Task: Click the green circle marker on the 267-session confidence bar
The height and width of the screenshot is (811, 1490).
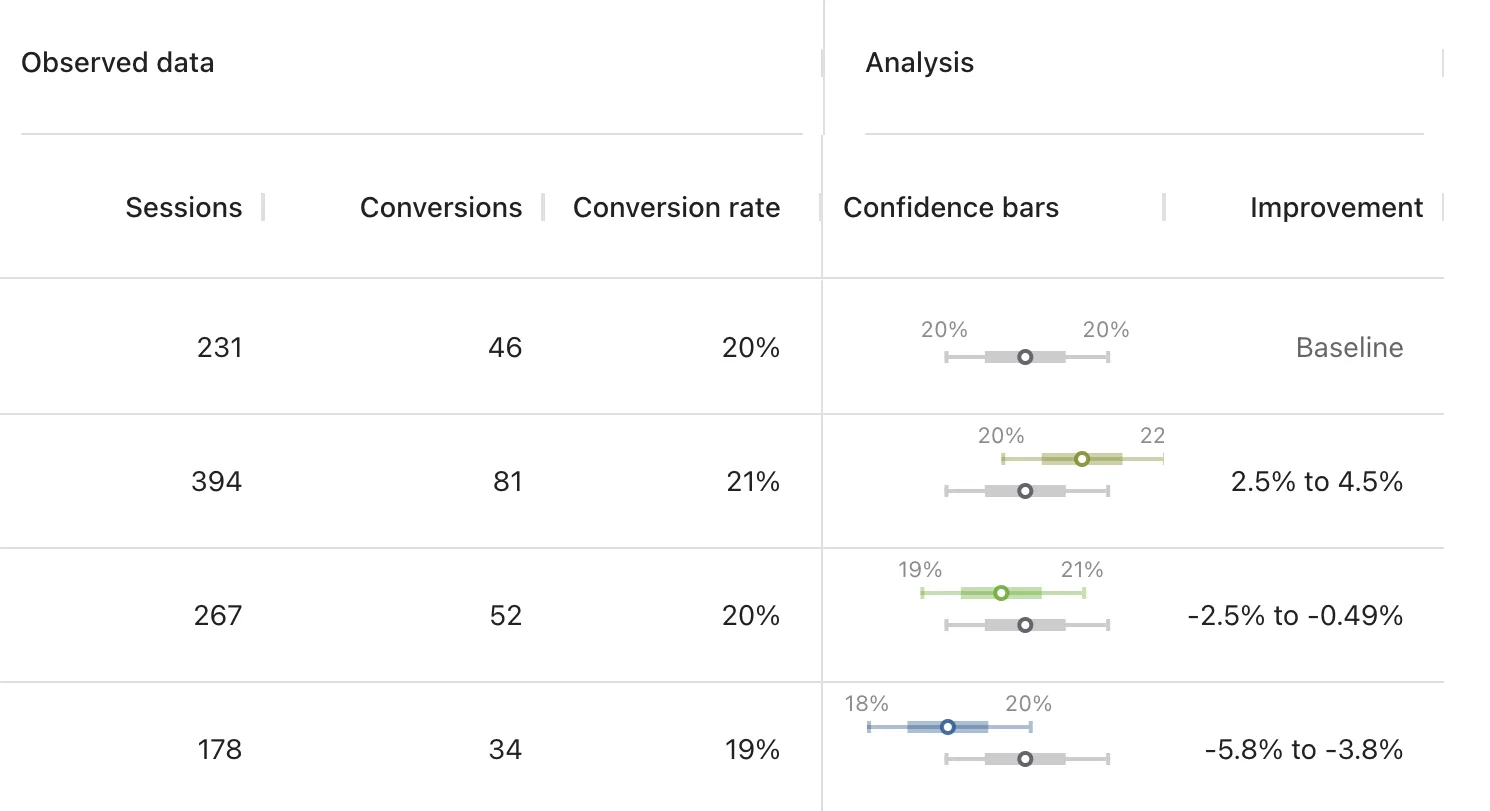Action: (x=1001, y=593)
